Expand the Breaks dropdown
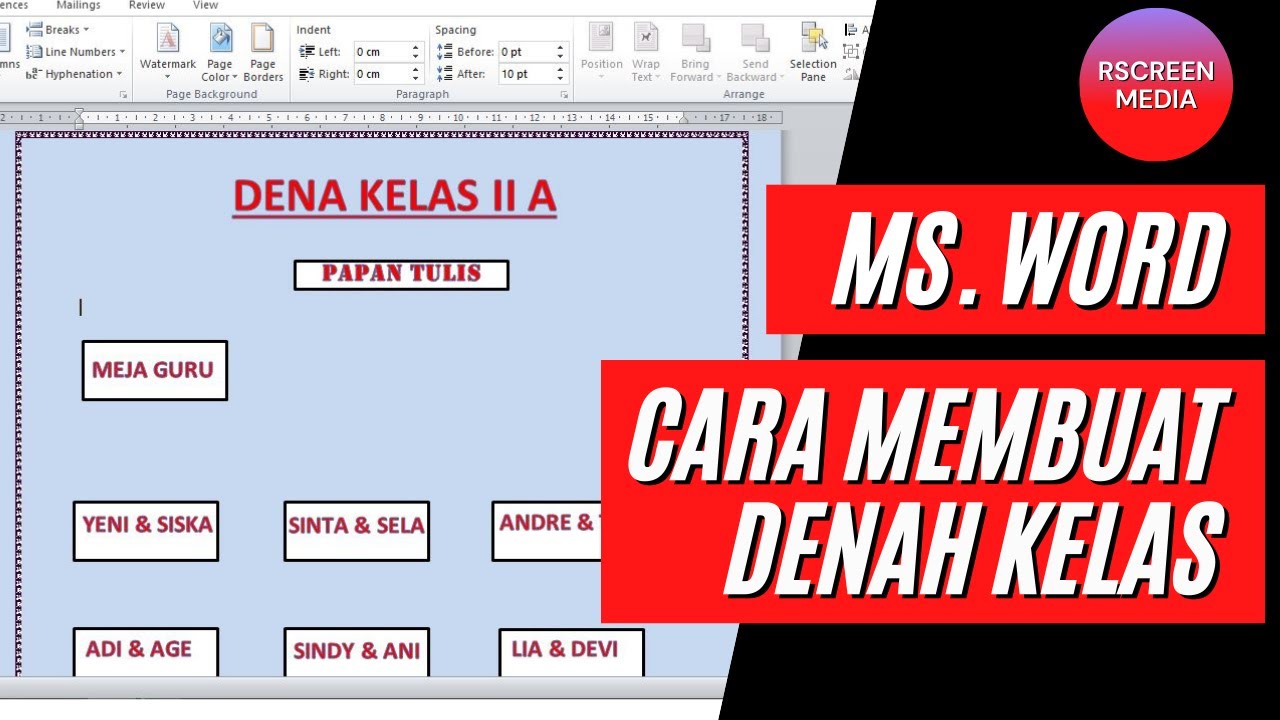The width and height of the screenshot is (1280, 720). coord(58,30)
